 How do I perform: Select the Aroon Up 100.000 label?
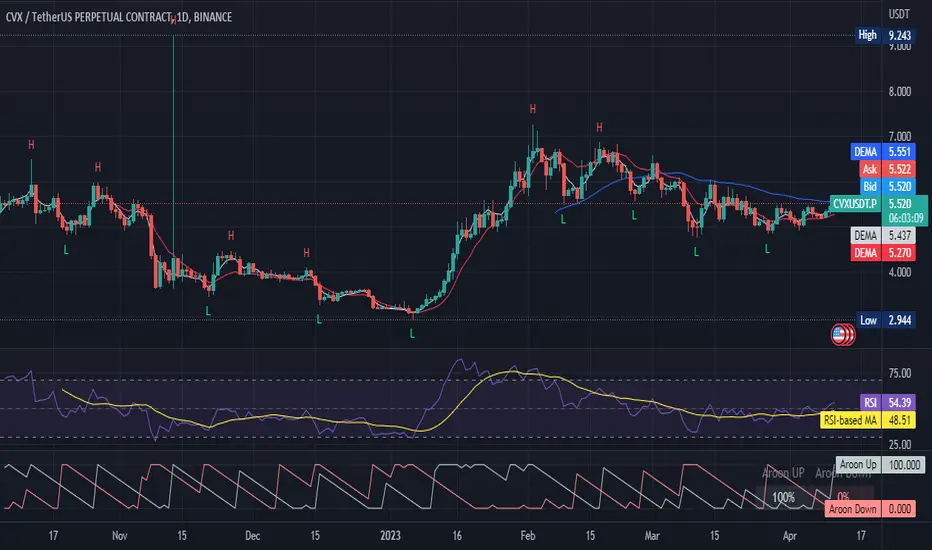pos(880,464)
